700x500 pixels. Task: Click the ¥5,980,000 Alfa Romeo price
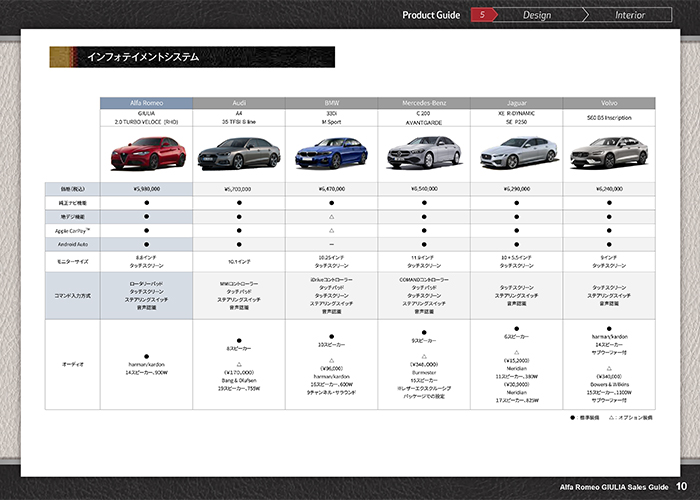146,189
